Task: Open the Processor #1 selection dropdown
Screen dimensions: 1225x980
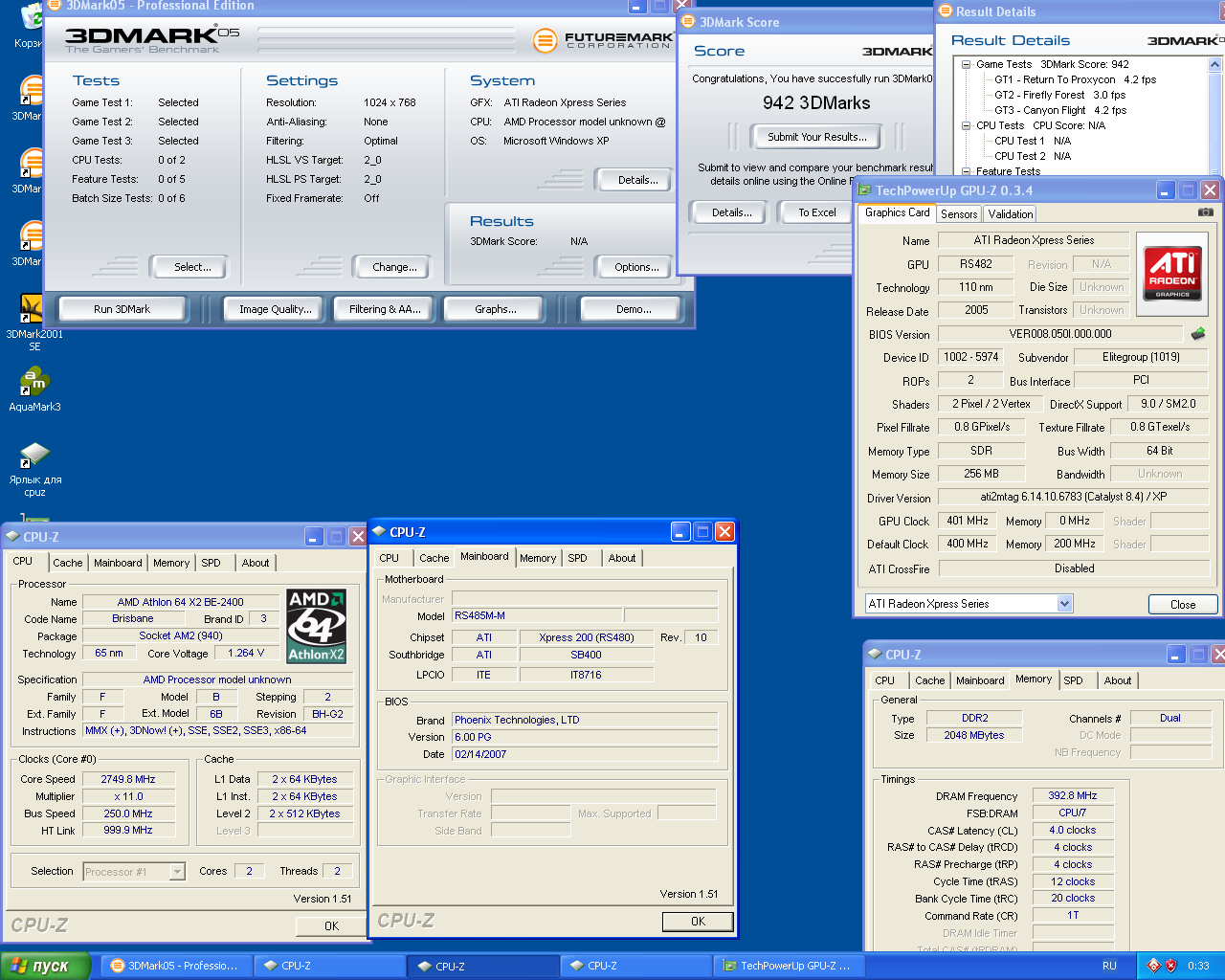Action: 177,871
